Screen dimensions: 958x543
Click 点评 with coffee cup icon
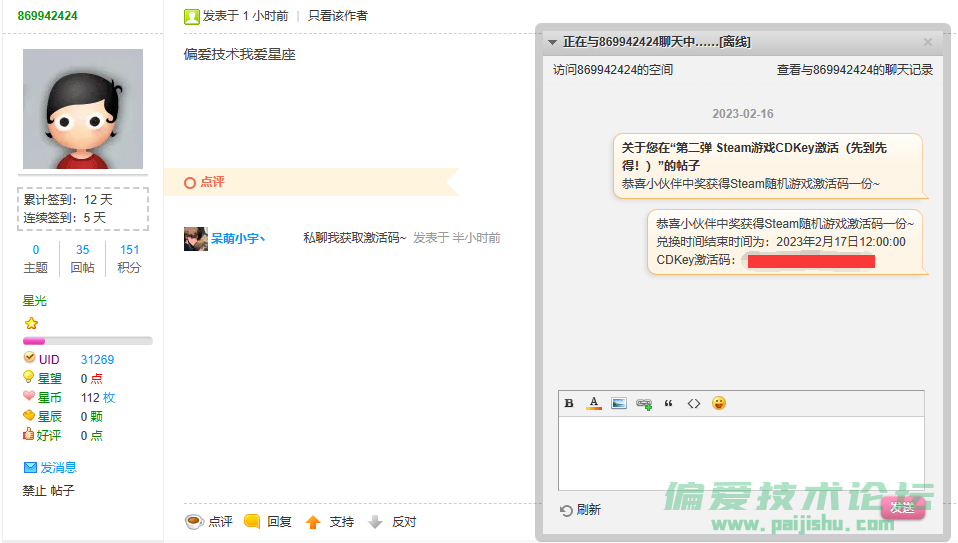(x=209, y=521)
